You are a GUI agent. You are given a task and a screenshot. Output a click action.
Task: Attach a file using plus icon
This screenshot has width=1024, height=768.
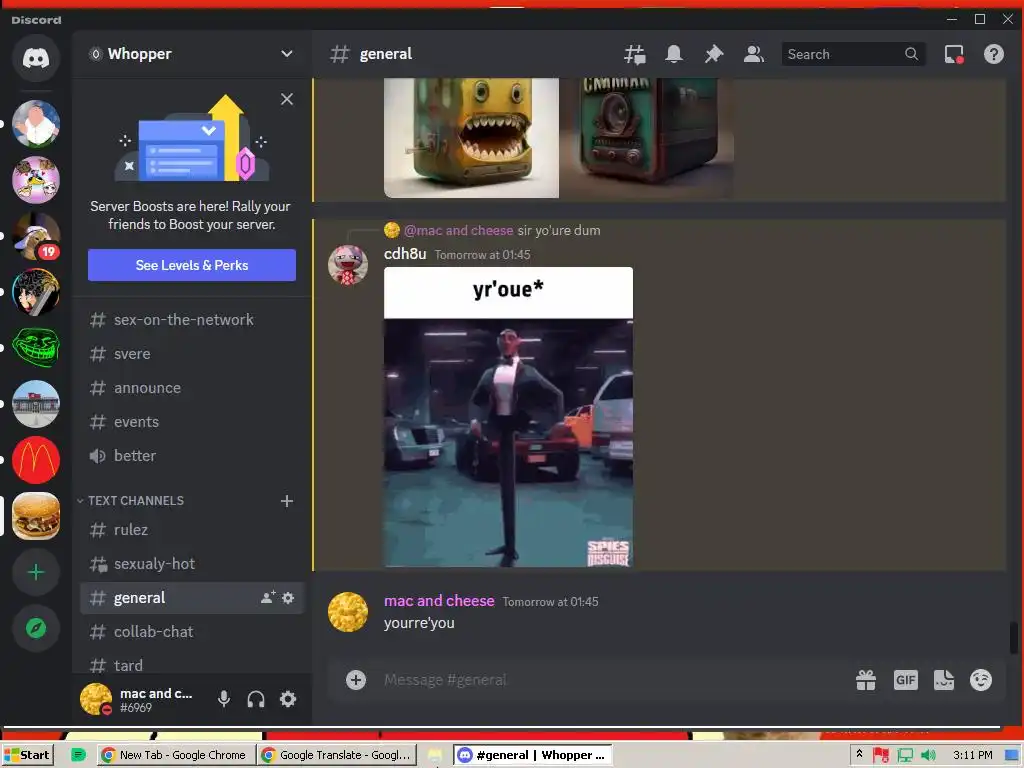(x=356, y=680)
